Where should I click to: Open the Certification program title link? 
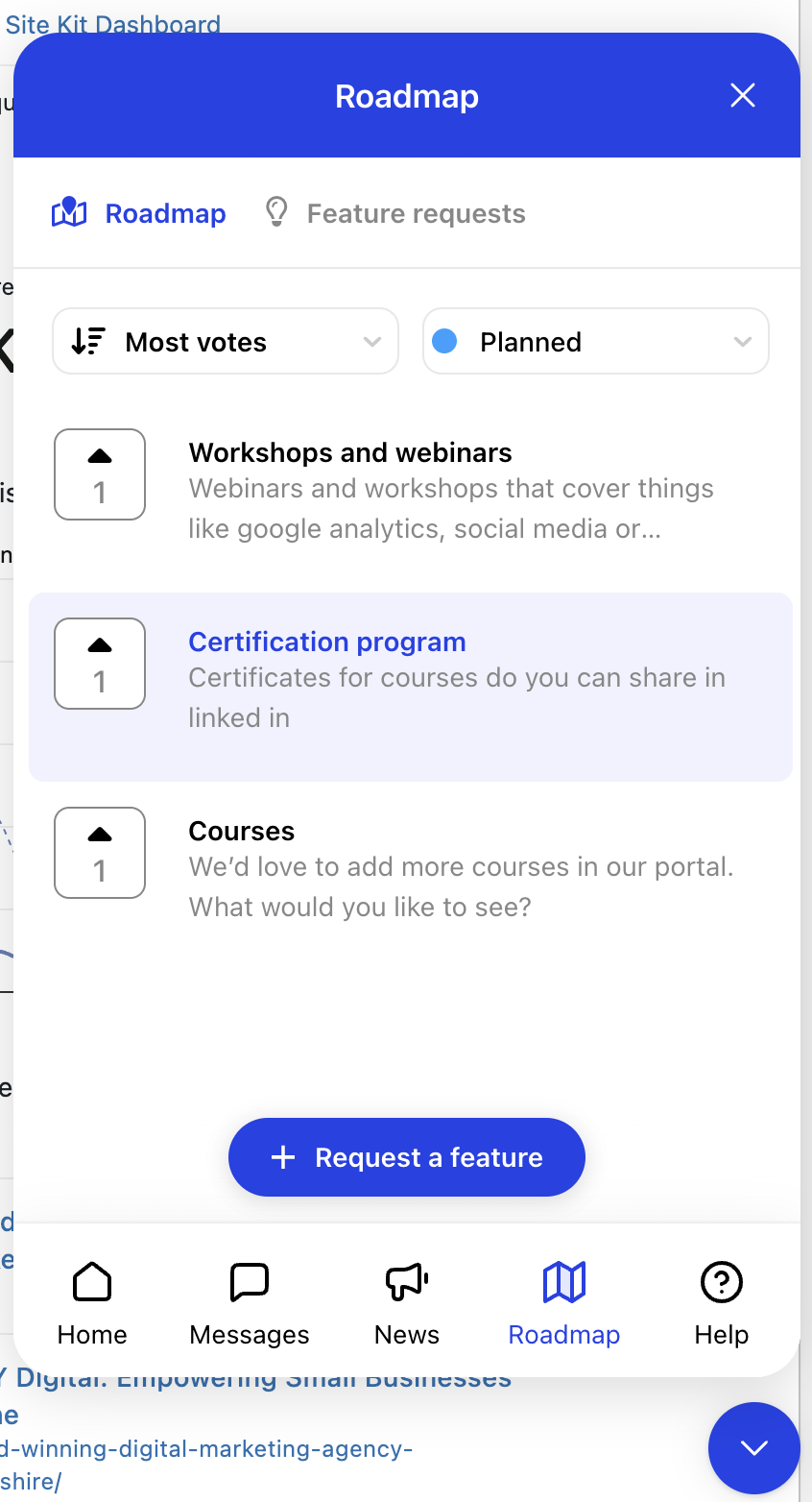pyautogui.click(x=327, y=642)
